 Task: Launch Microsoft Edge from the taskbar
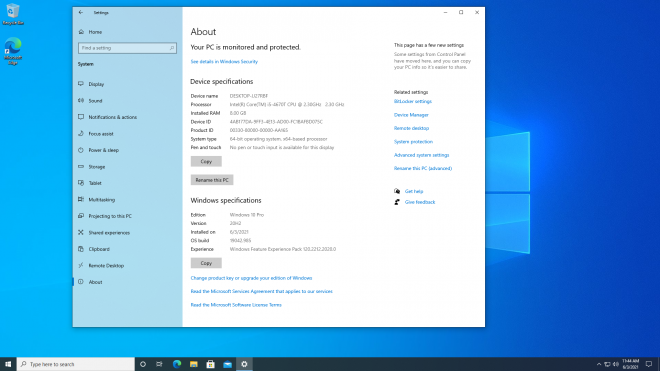pos(177,364)
